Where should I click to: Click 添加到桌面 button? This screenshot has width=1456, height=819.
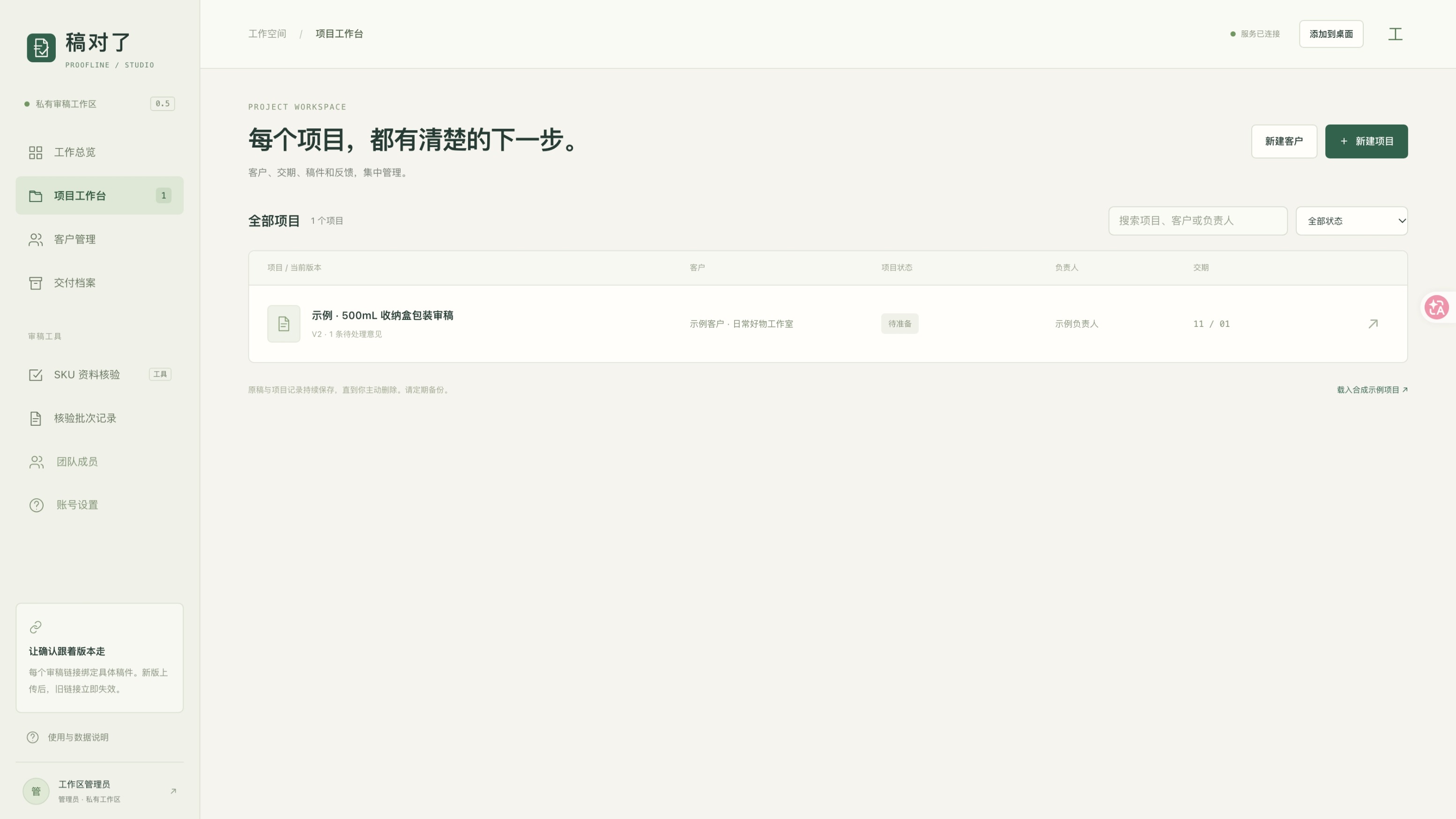click(1331, 34)
